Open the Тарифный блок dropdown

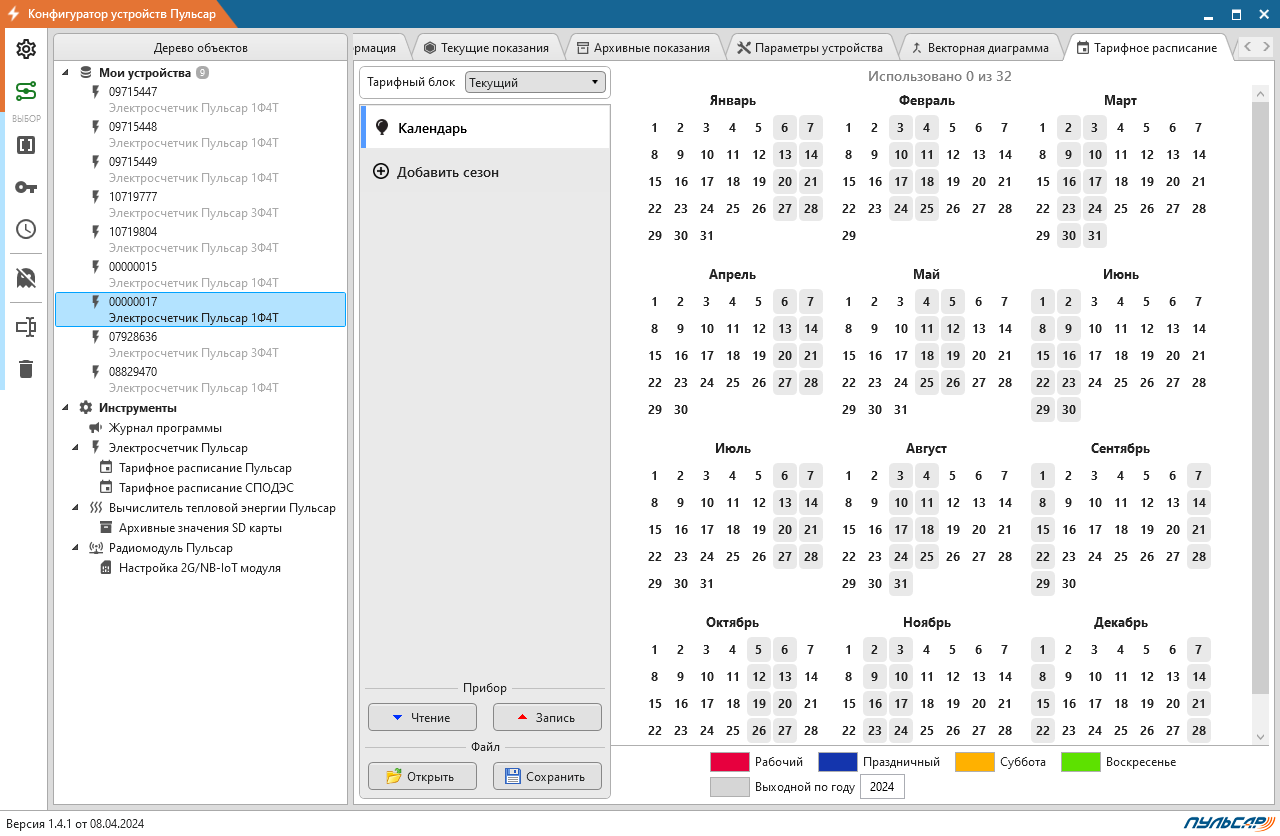pyautogui.click(x=536, y=82)
